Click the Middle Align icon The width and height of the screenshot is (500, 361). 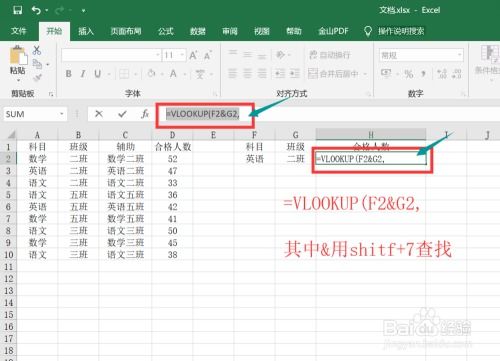pos(247,54)
